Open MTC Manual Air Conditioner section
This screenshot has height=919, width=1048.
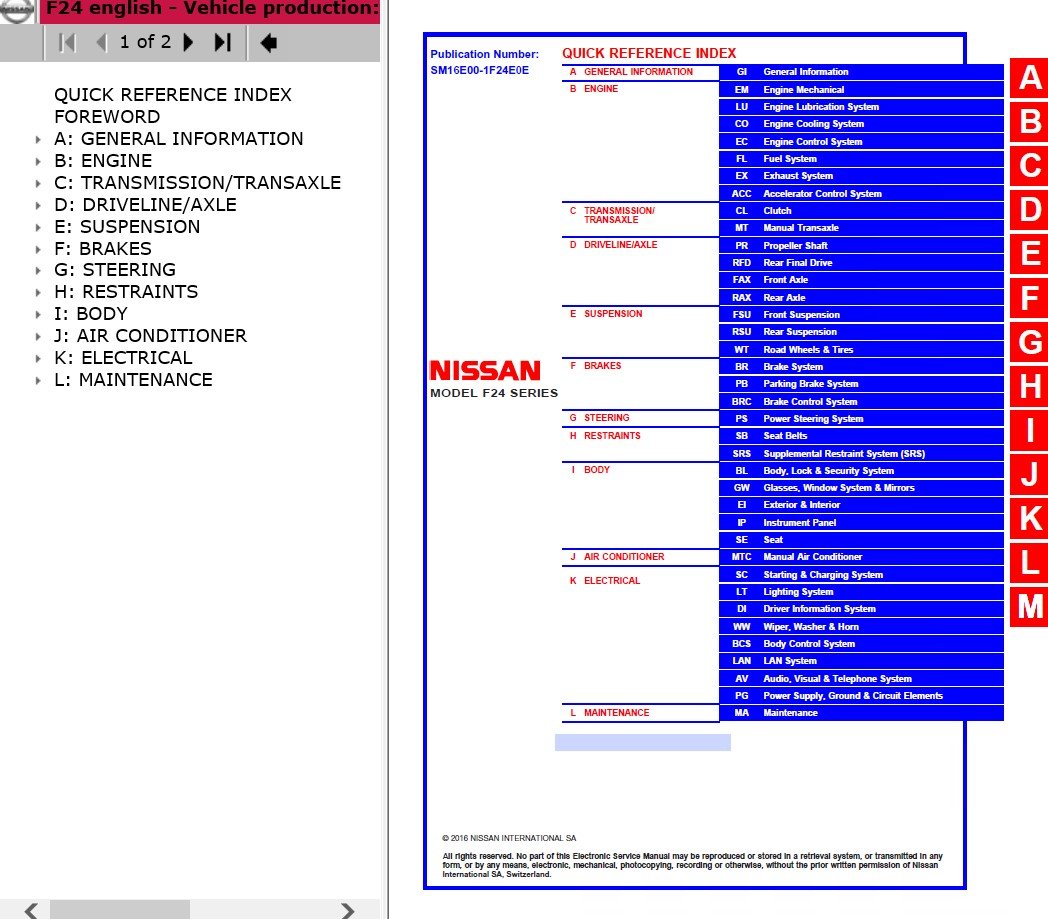pos(862,557)
